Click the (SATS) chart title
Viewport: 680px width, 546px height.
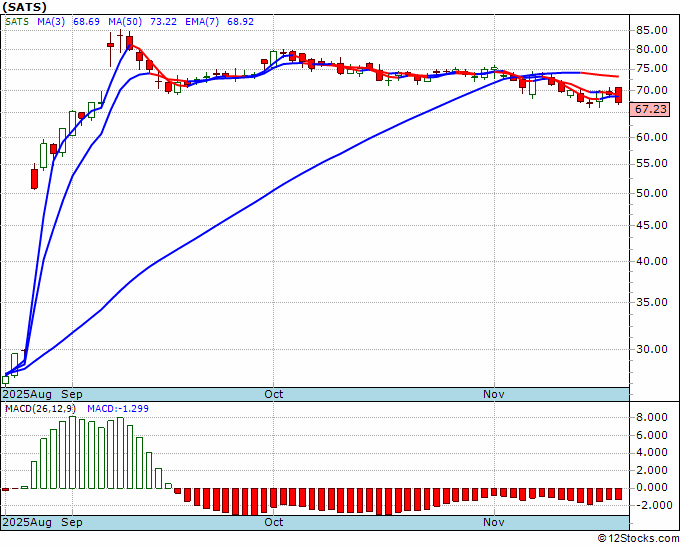tap(24, 7)
